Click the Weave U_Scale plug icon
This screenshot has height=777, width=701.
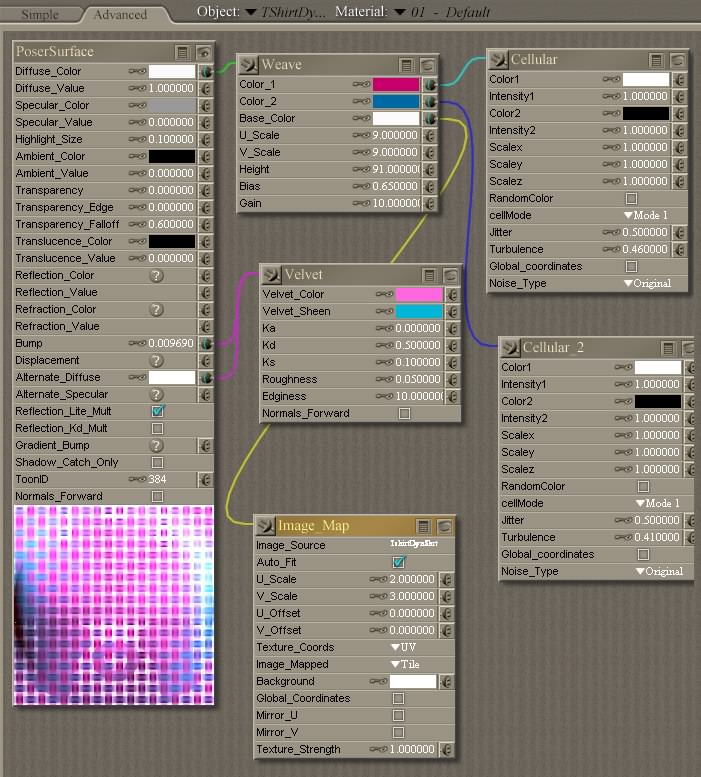430,135
